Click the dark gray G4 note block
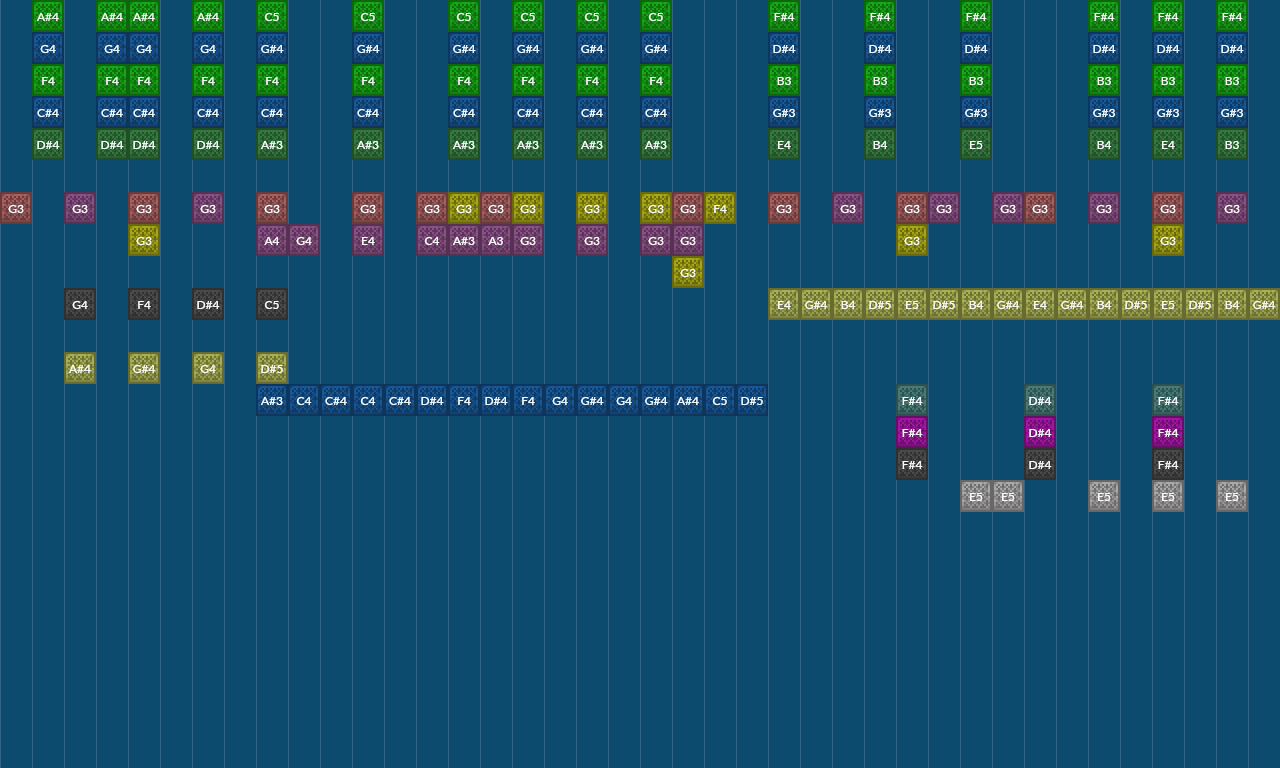Viewport: 1280px width, 768px height. 79,304
